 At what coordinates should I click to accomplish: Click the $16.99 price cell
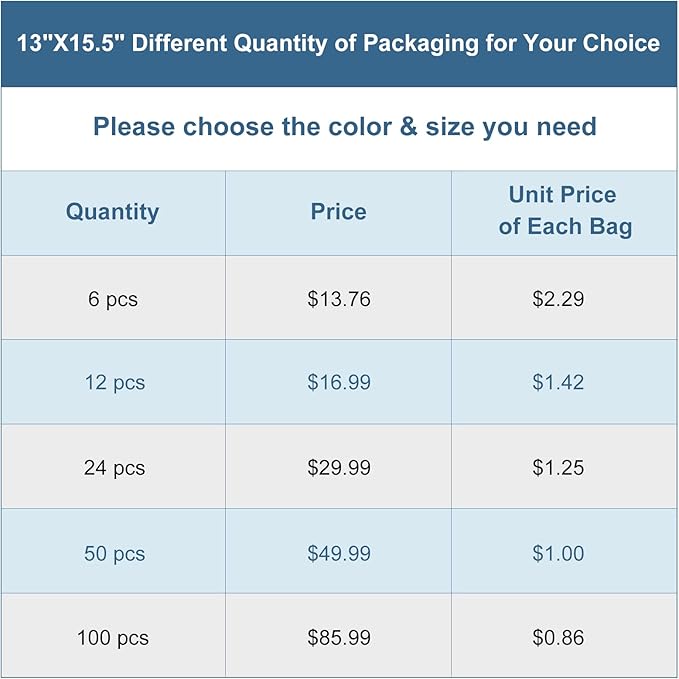click(x=338, y=383)
